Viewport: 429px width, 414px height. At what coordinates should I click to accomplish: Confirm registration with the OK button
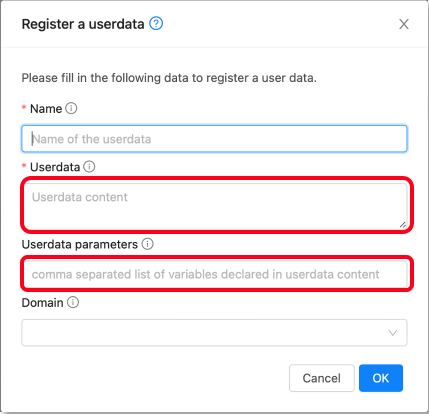(x=381, y=378)
